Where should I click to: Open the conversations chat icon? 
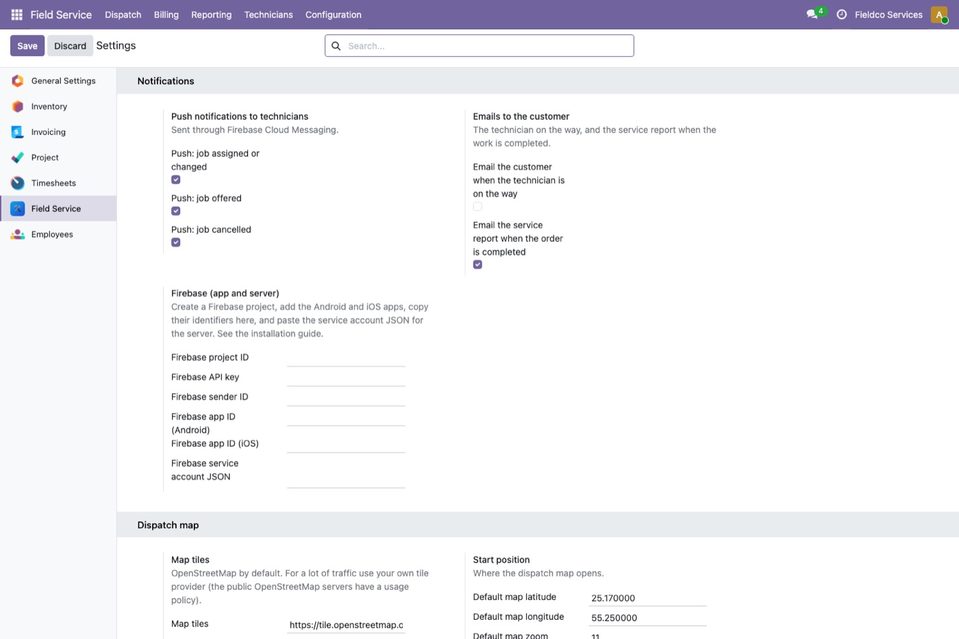click(812, 14)
